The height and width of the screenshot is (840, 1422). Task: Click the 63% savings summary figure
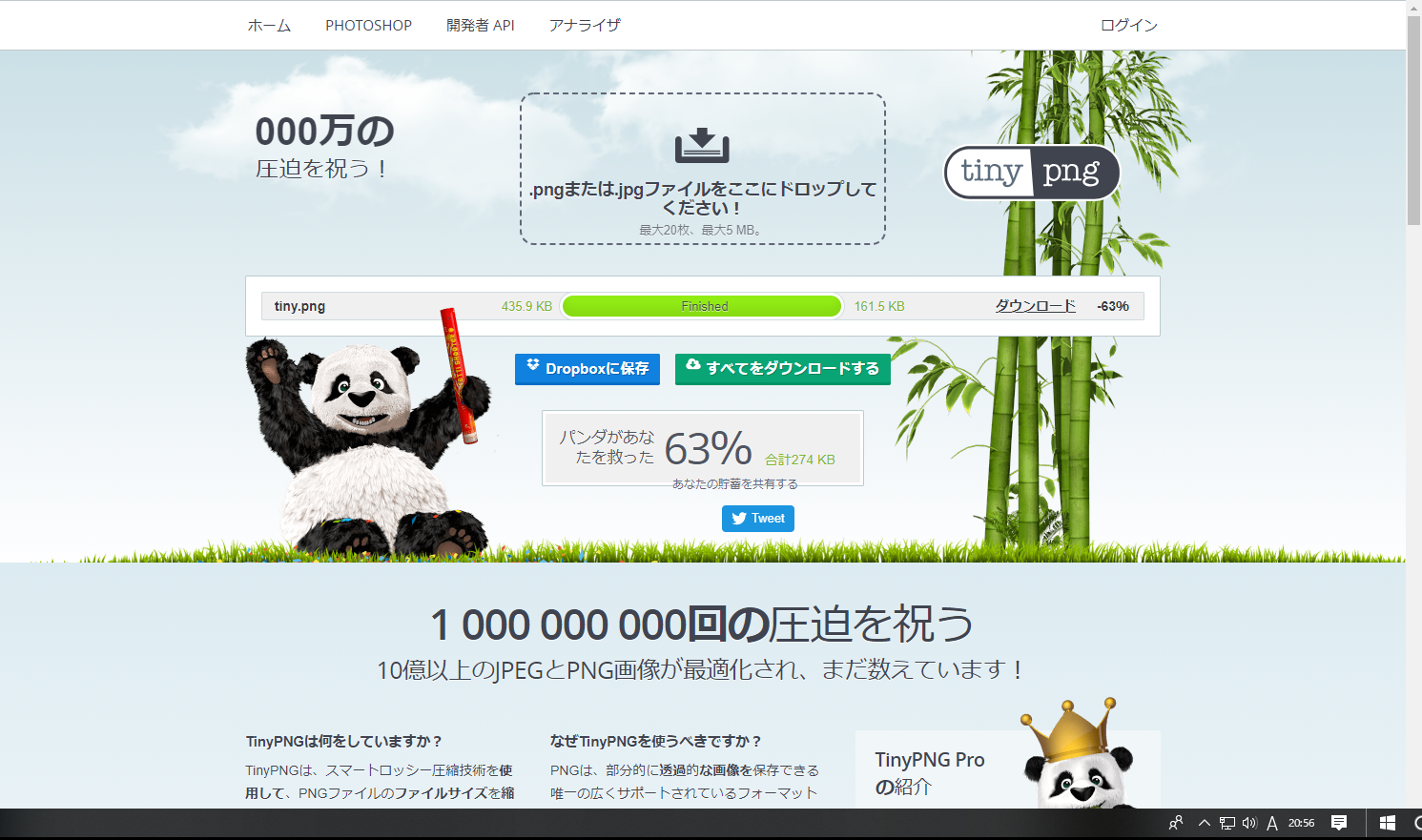point(709,449)
